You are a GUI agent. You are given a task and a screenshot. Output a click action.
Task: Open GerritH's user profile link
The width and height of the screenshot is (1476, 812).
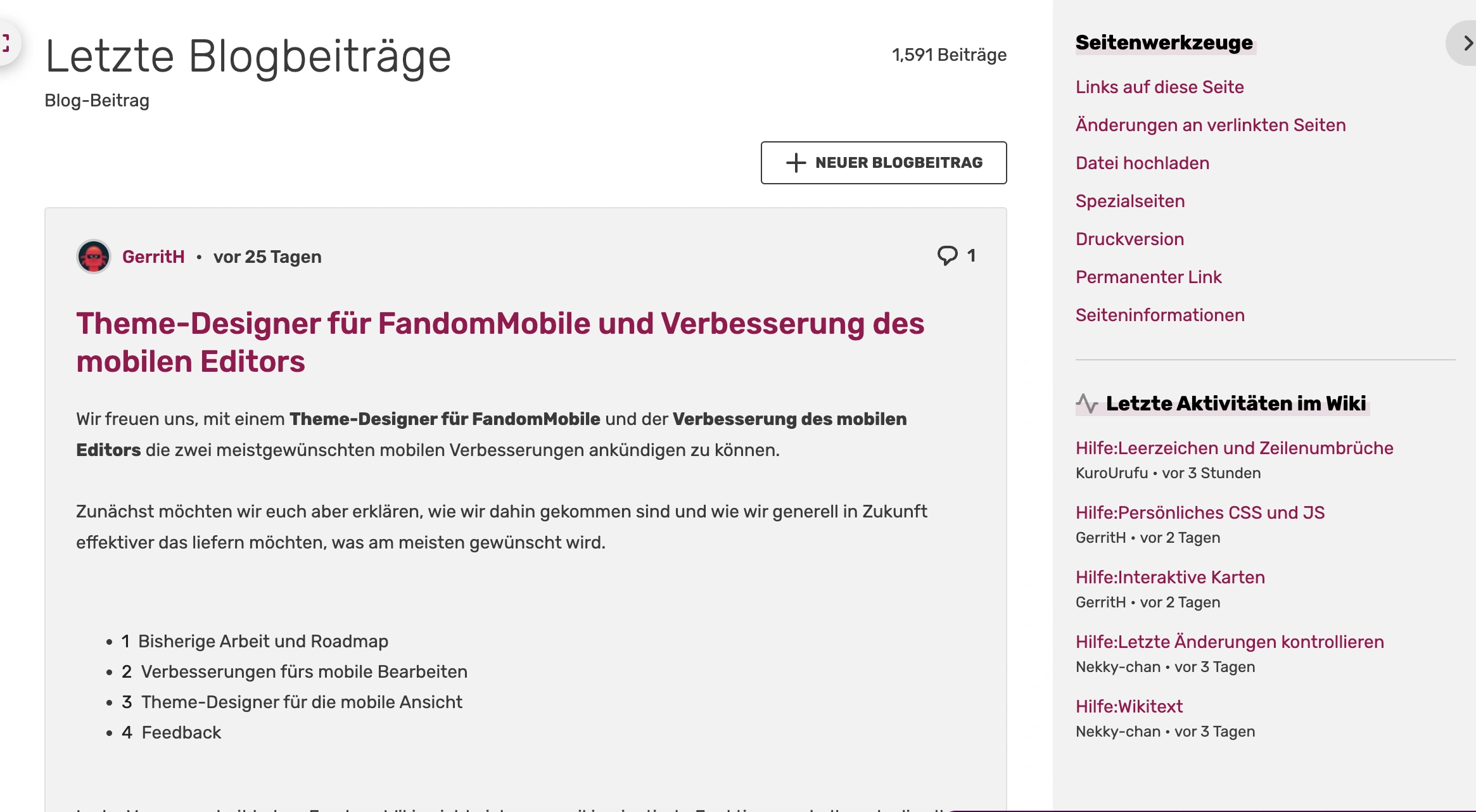tap(153, 257)
